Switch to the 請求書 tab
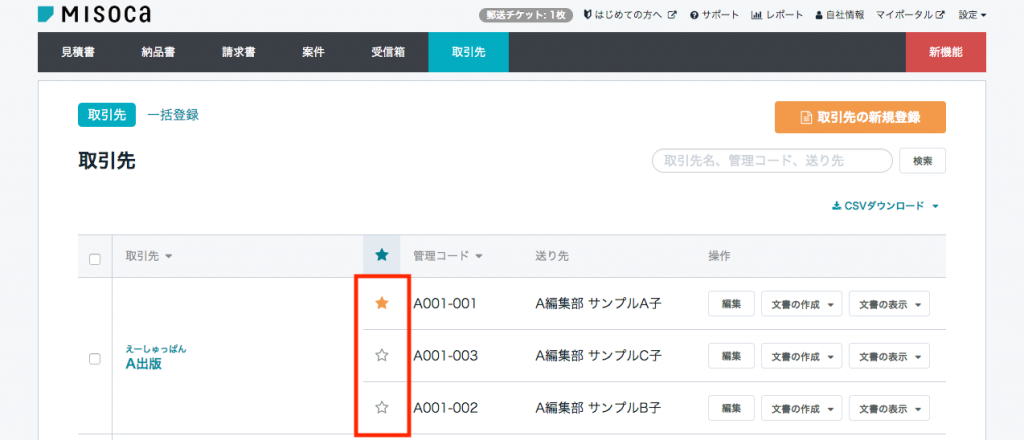The height and width of the screenshot is (440, 1024). (x=238, y=52)
